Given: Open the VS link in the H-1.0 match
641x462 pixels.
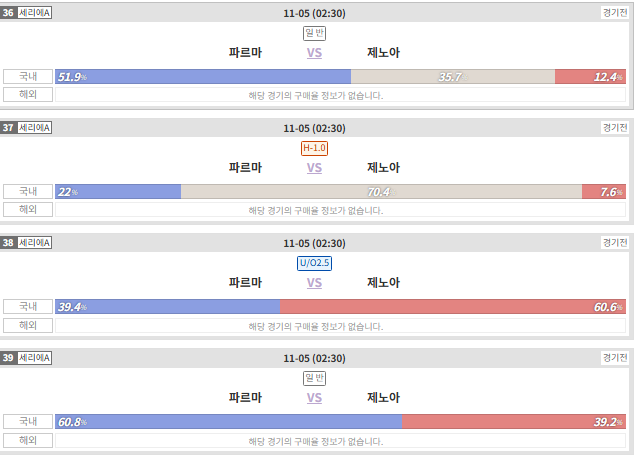Looking at the screenshot, I should pyautogui.click(x=314, y=168).
